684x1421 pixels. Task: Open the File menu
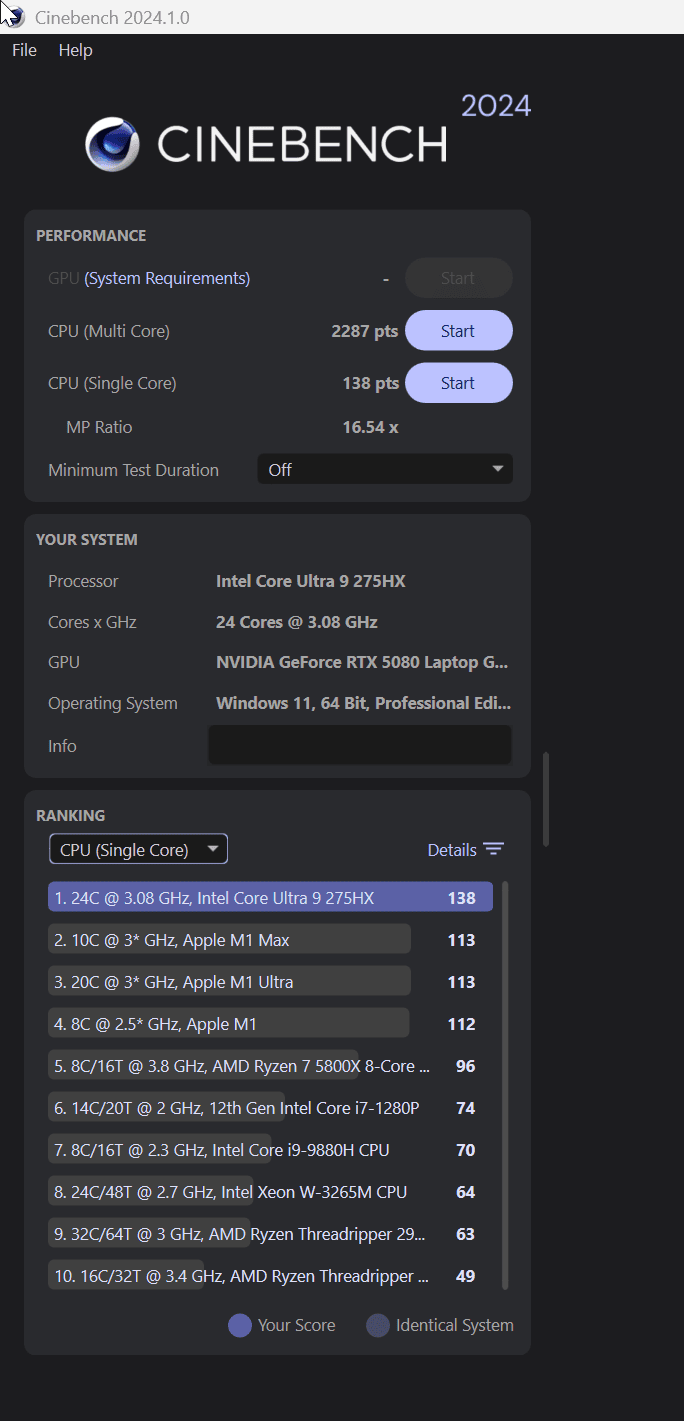pyautogui.click(x=24, y=50)
